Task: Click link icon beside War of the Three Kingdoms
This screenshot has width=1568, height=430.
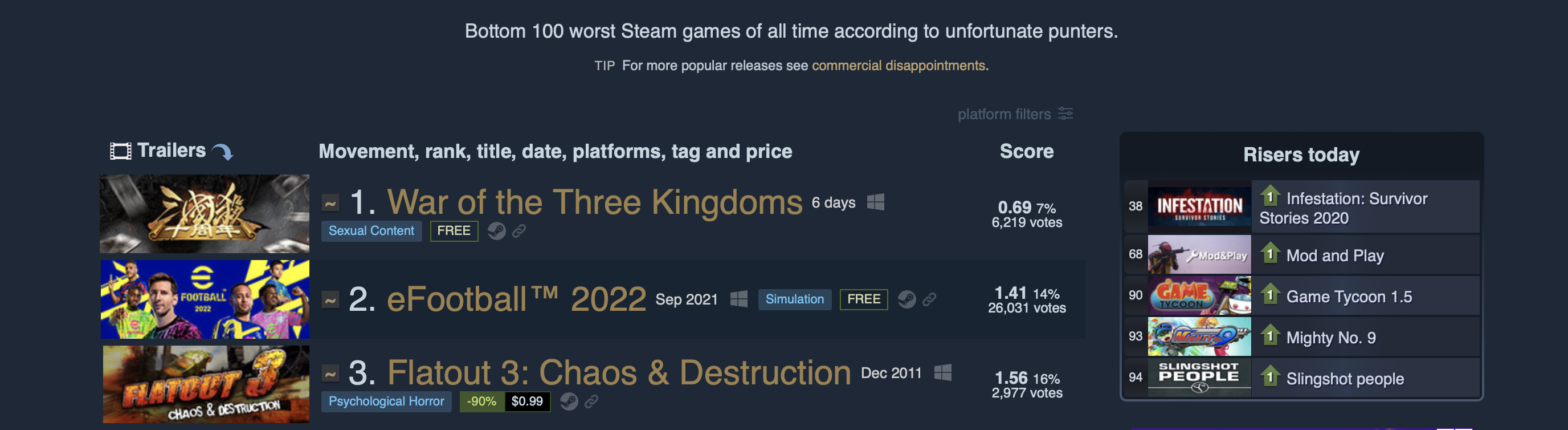Action: (x=519, y=231)
